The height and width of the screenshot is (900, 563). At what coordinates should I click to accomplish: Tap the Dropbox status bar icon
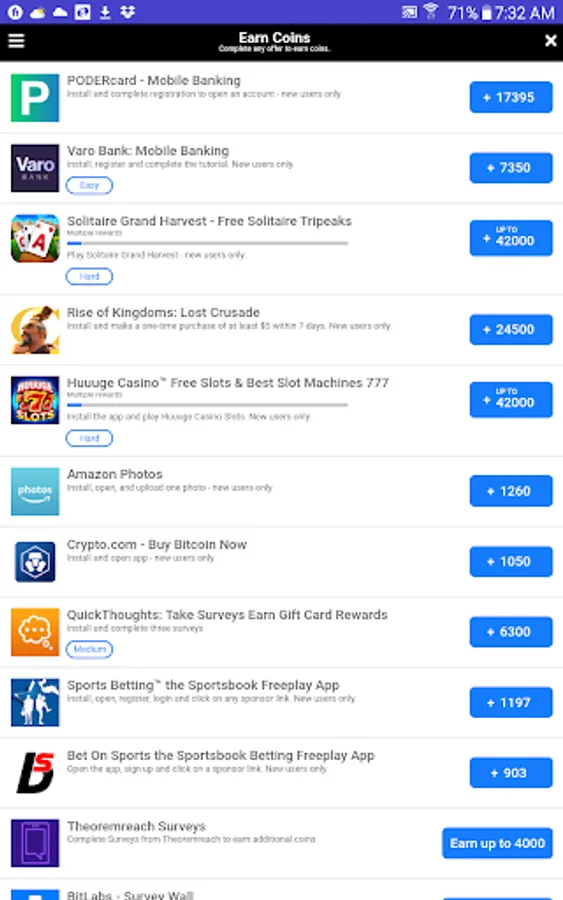point(127,12)
